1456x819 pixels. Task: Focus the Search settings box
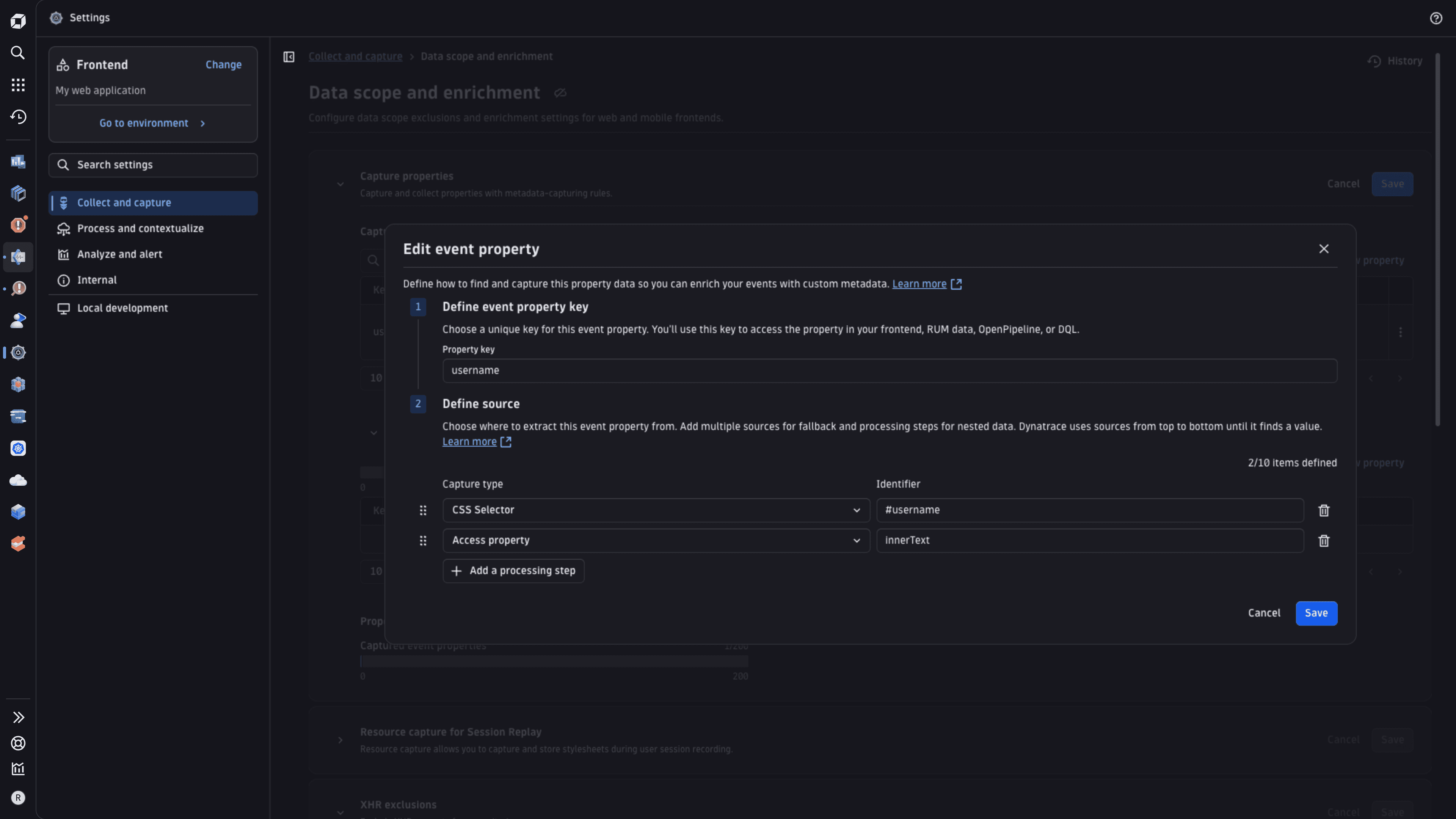click(x=153, y=165)
